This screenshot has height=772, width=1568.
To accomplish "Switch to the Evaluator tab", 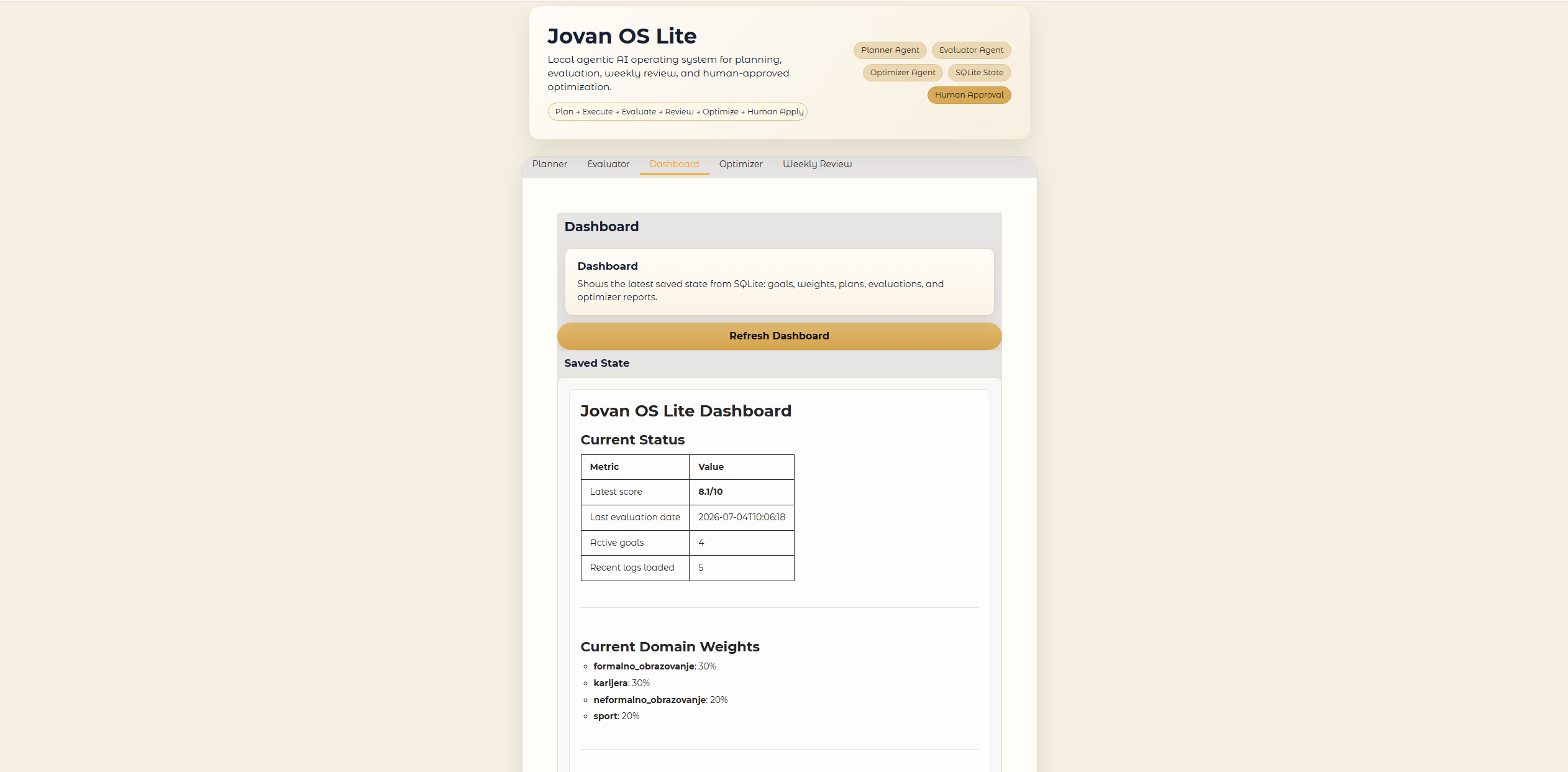I will tap(608, 164).
